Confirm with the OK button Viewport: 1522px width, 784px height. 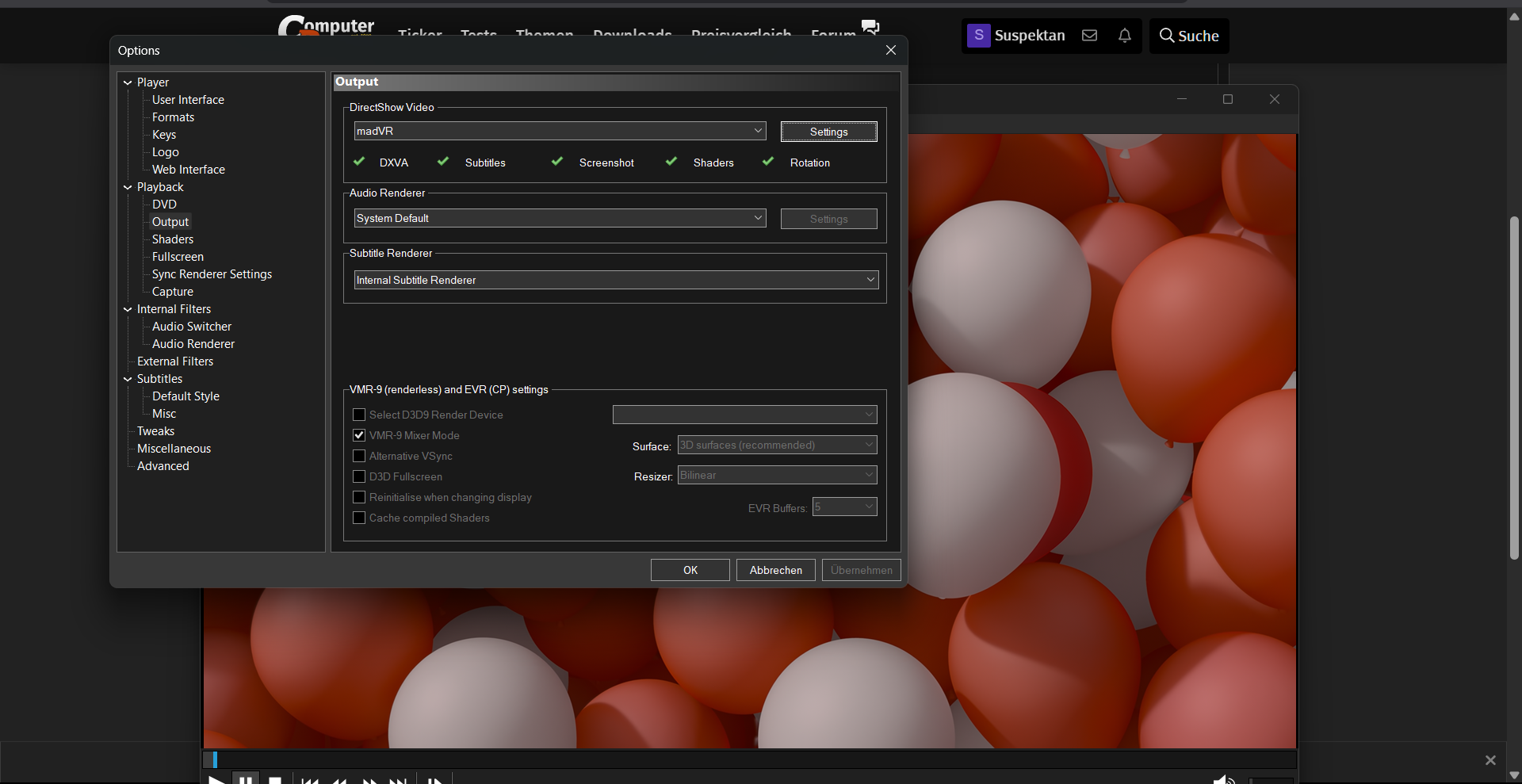click(690, 570)
